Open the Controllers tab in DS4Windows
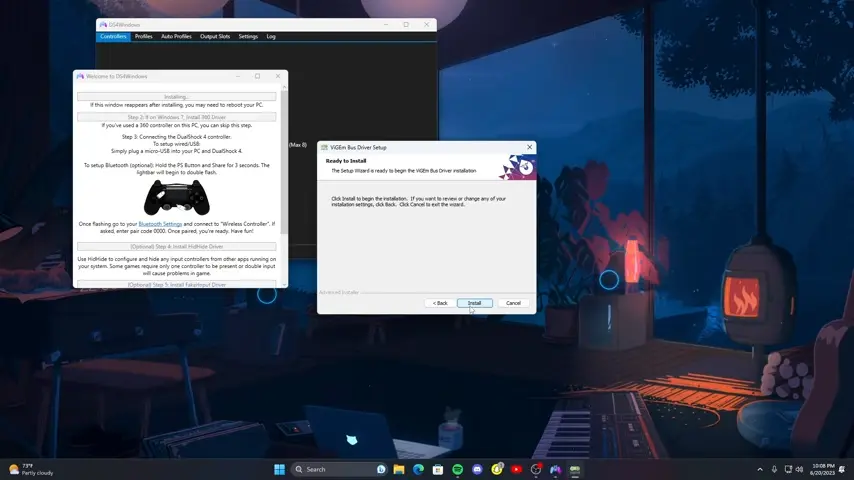Image resolution: width=854 pixels, height=480 pixels. point(113,37)
